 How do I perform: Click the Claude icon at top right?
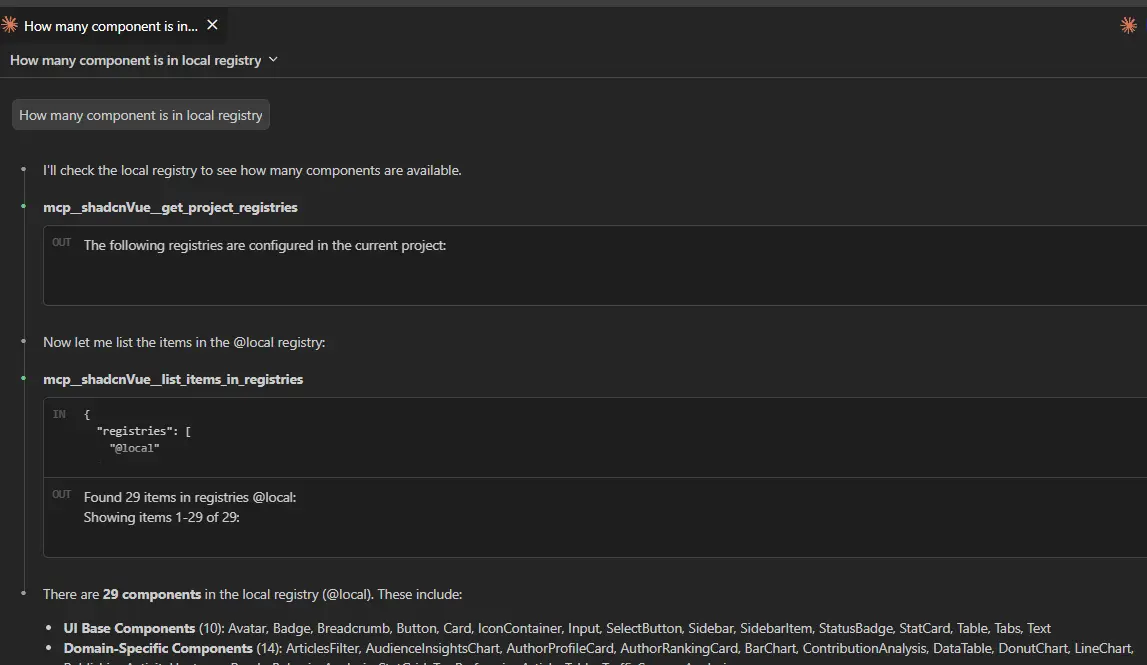coord(1128,26)
